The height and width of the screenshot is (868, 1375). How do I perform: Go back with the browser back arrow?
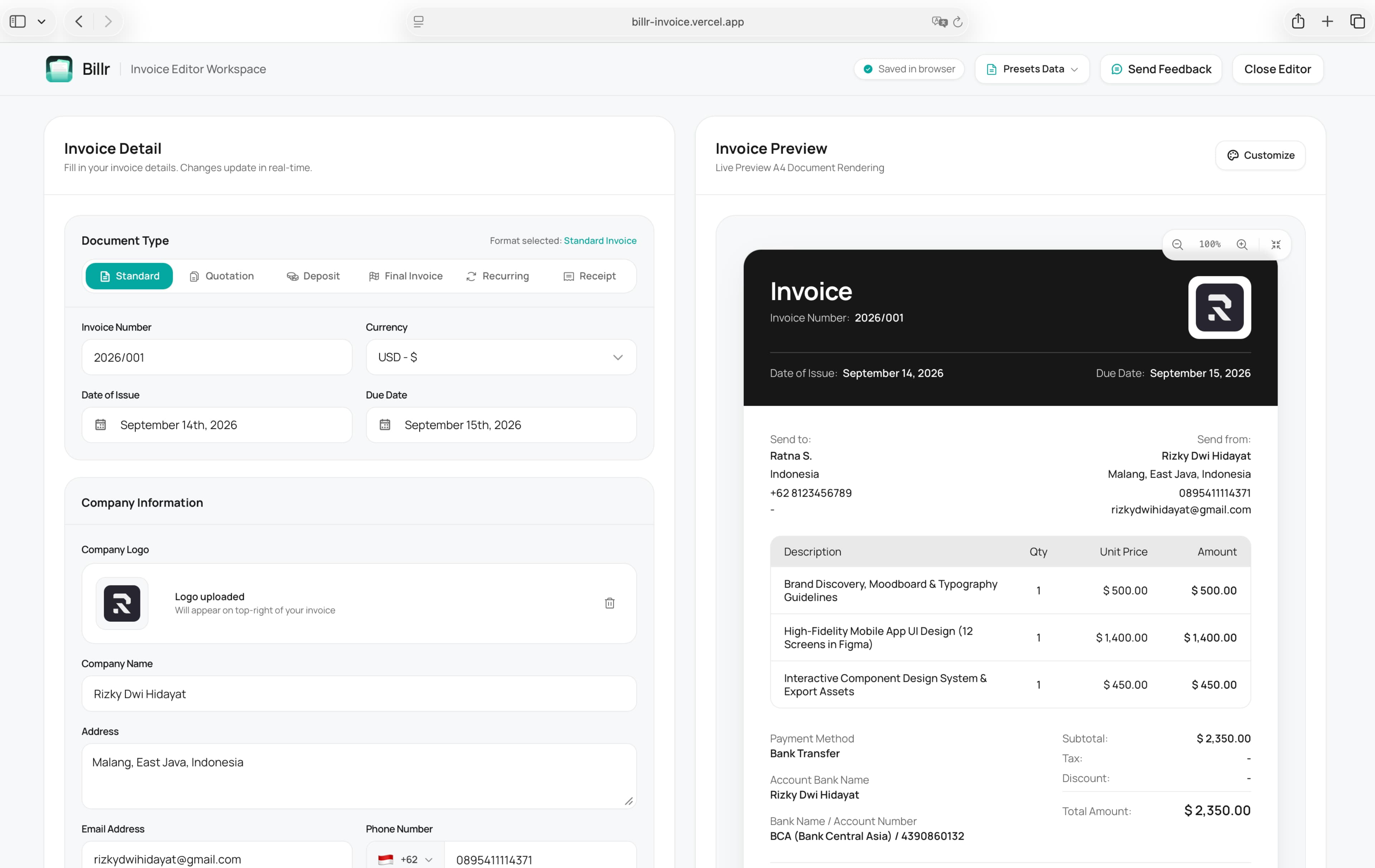pyautogui.click(x=79, y=22)
